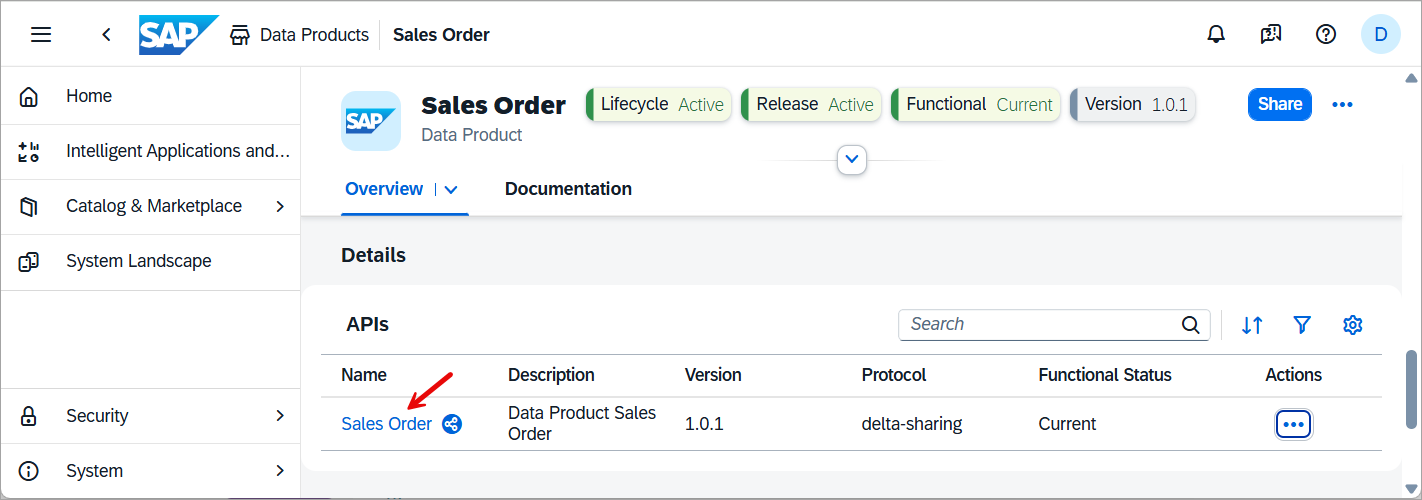Expand the header details chevron
Image resolution: width=1422 pixels, height=500 pixels.
click(x=852, y=159)
